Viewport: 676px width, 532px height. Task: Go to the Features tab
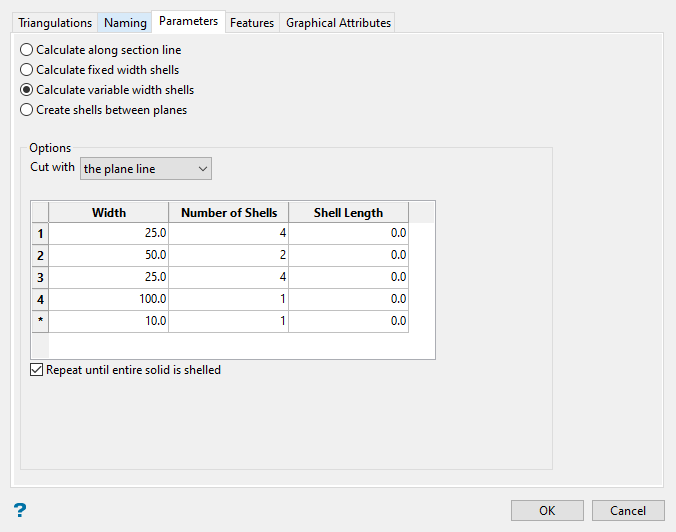coord(252,23)
